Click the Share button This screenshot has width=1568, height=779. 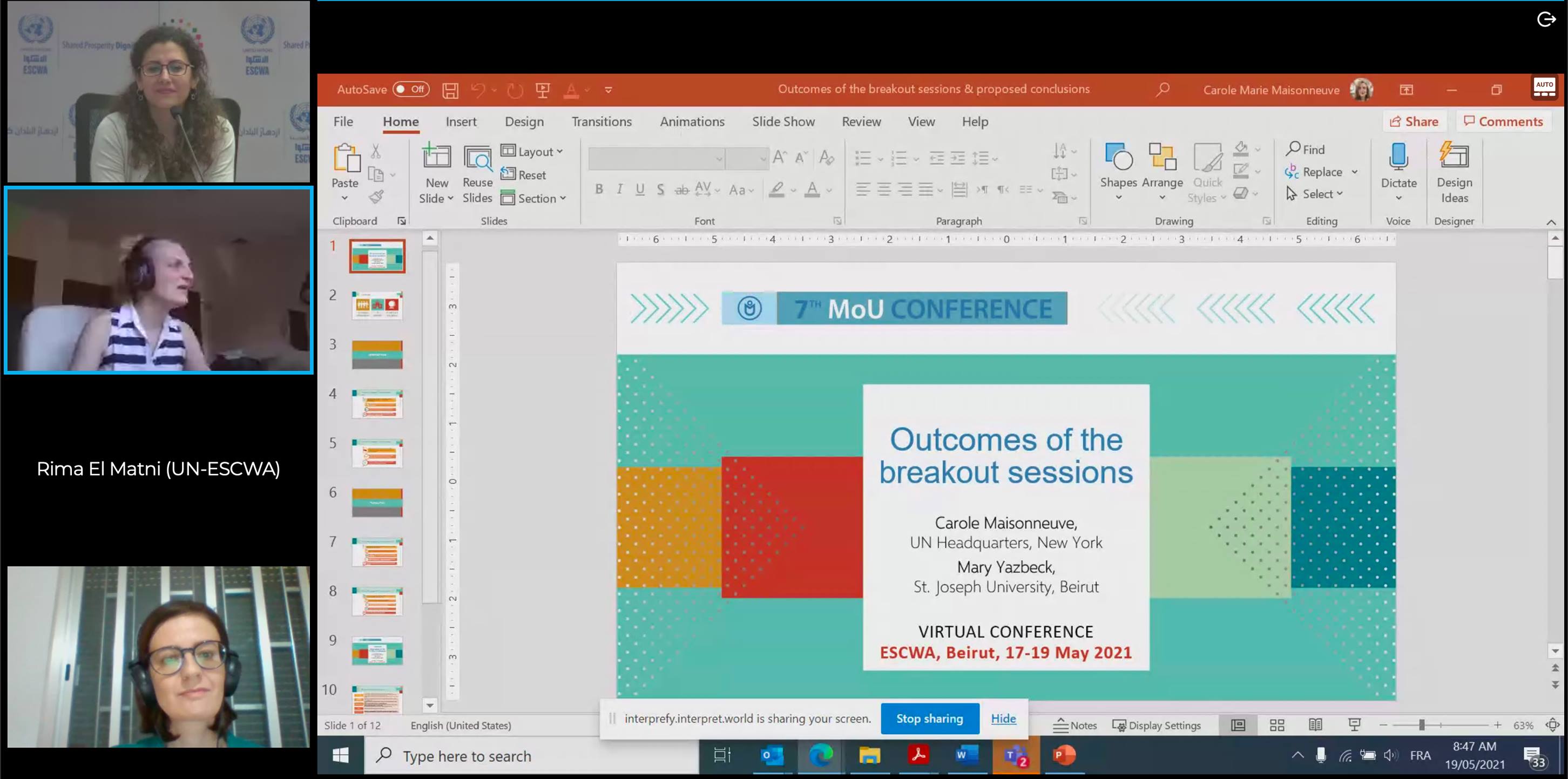pyautogui.click(x=1414, y=121)
